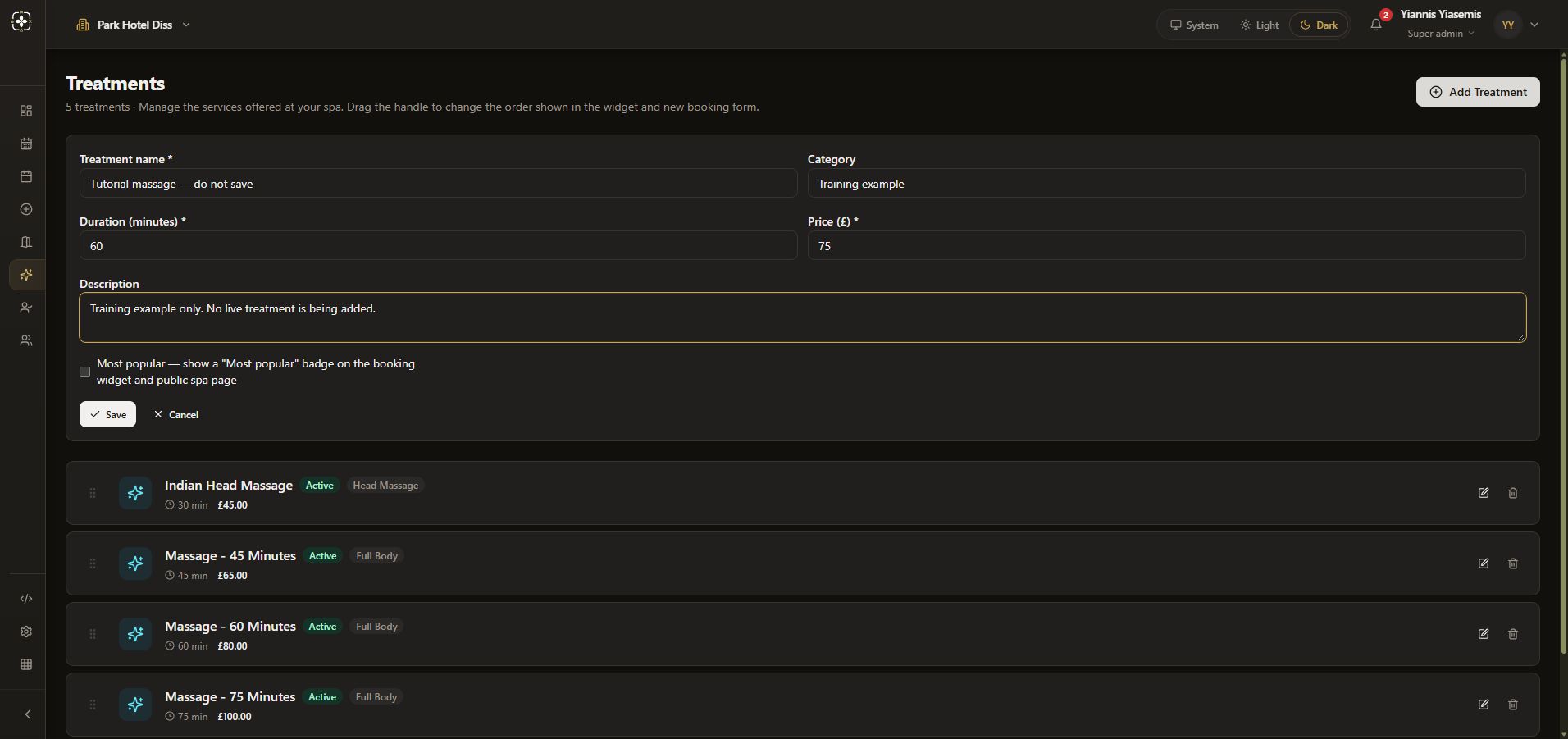Expand the Park Hotel Diss selector

click(x=133, y=25)
